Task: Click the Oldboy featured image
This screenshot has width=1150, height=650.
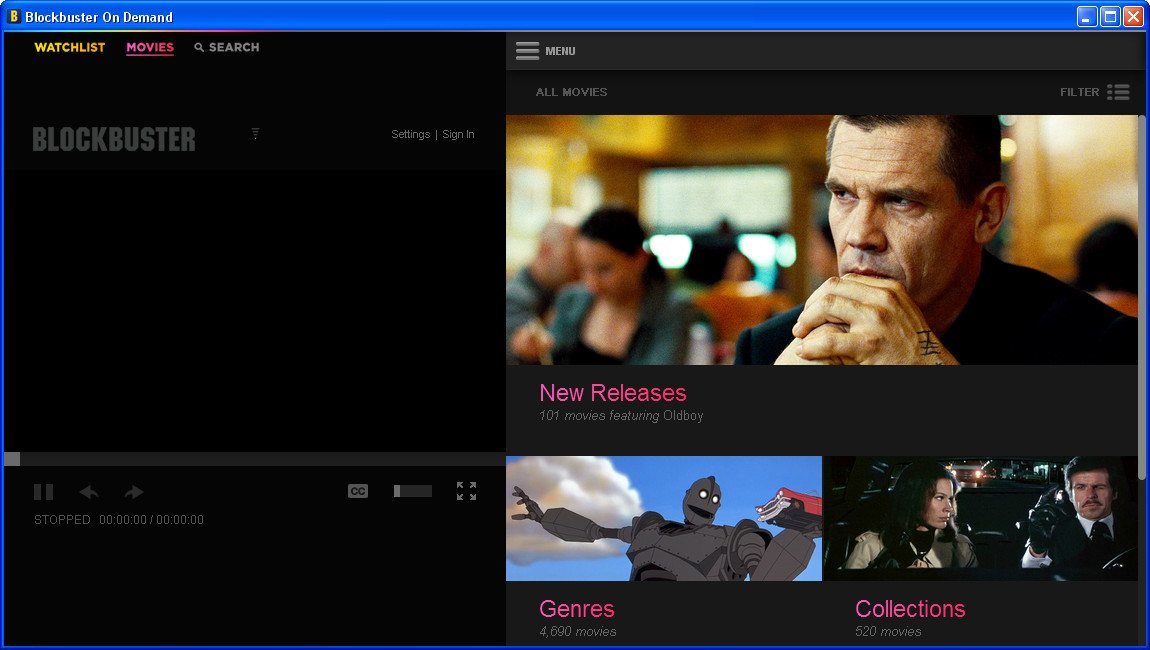Action: click(x=821, y=240)
